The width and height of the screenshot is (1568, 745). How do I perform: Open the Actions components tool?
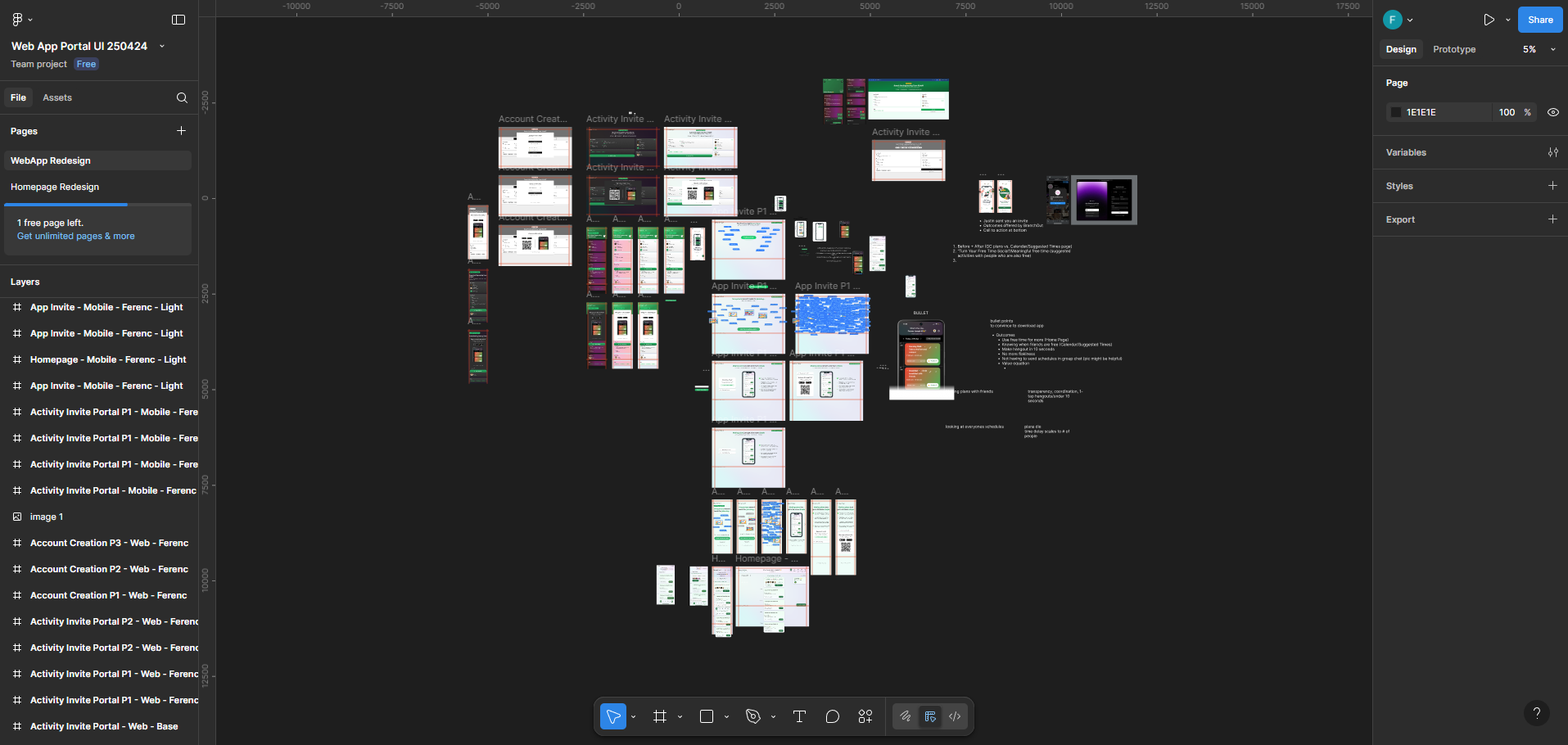click(865, 716)
